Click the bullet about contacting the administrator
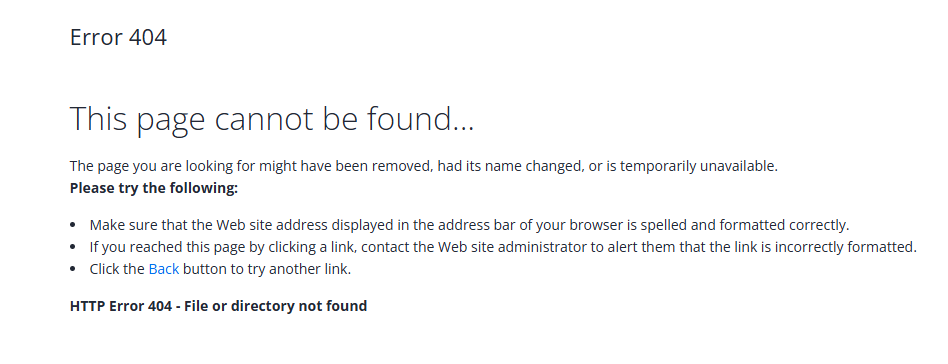 [503, 247]
